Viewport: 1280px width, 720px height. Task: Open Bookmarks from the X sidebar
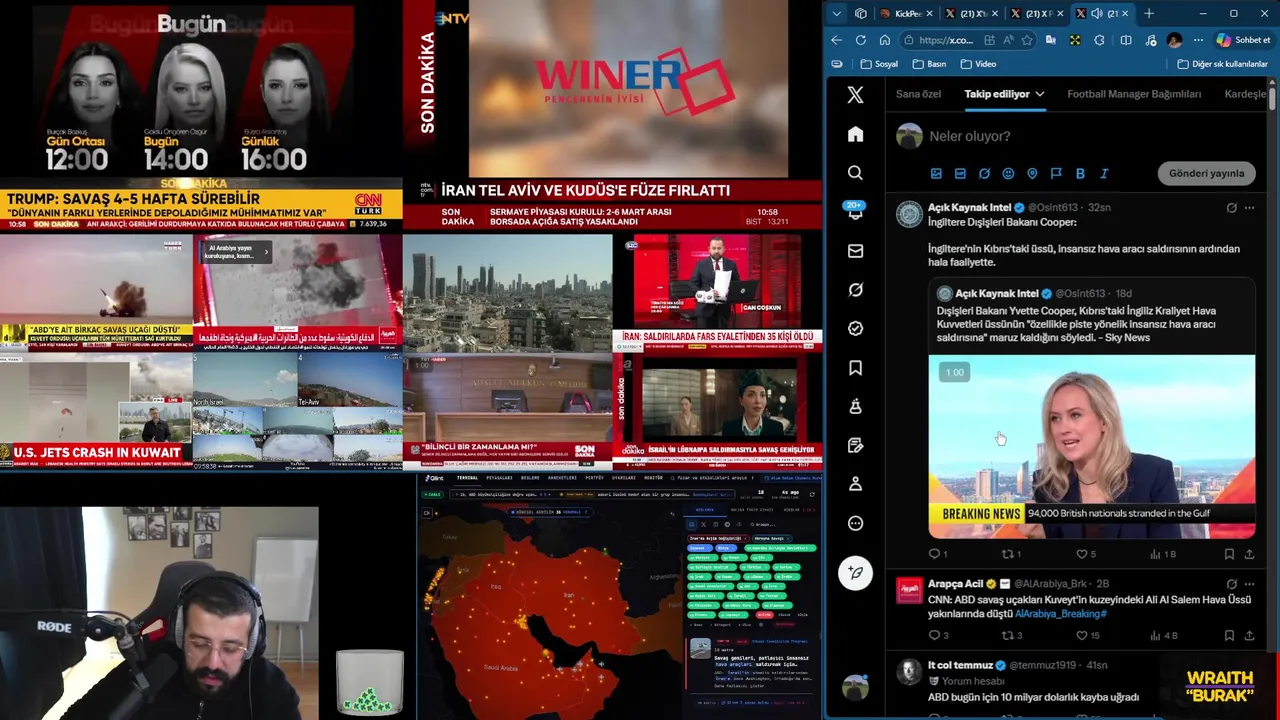855,368
